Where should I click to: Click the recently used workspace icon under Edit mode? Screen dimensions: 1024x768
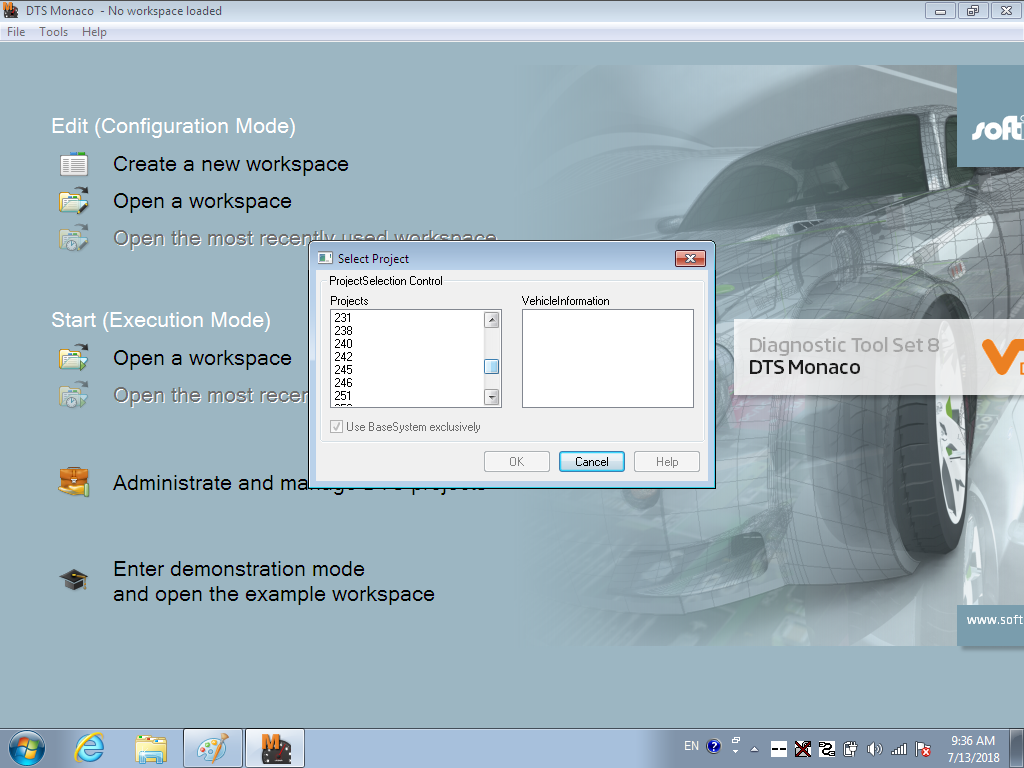pyautogui.click(x=74, y=238)
